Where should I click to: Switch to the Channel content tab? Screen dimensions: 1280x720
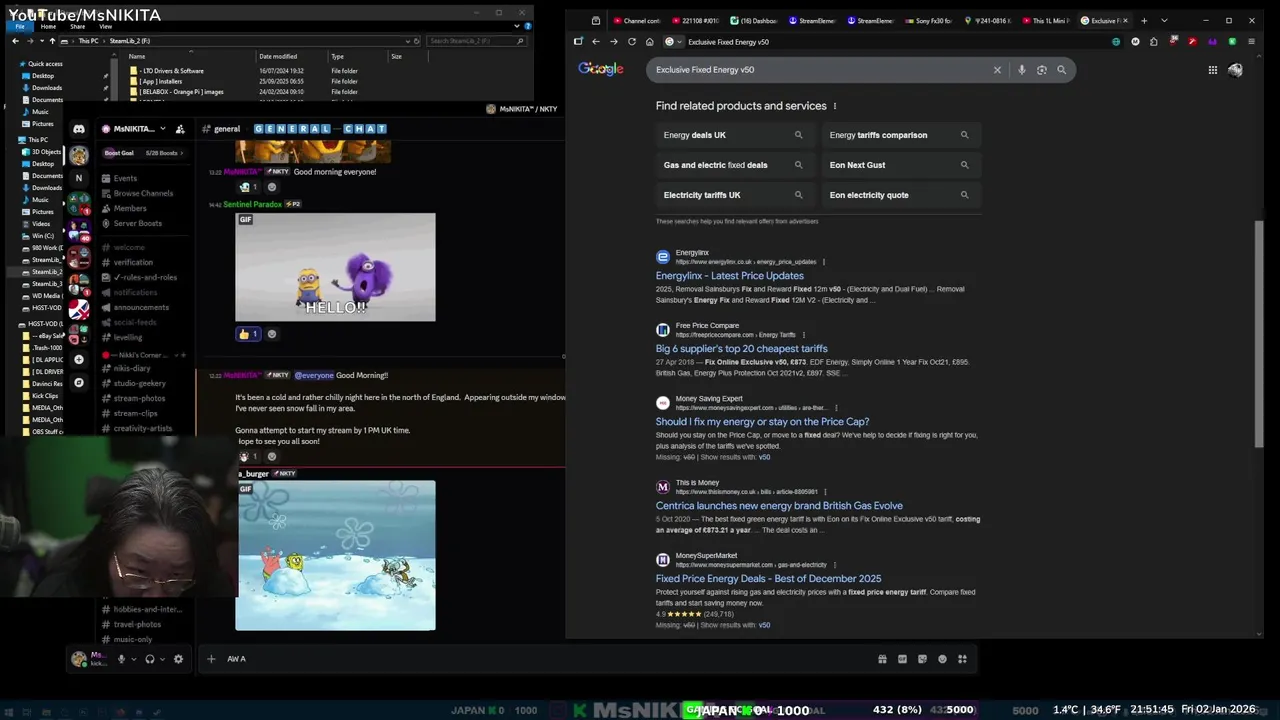coord(636,20)
